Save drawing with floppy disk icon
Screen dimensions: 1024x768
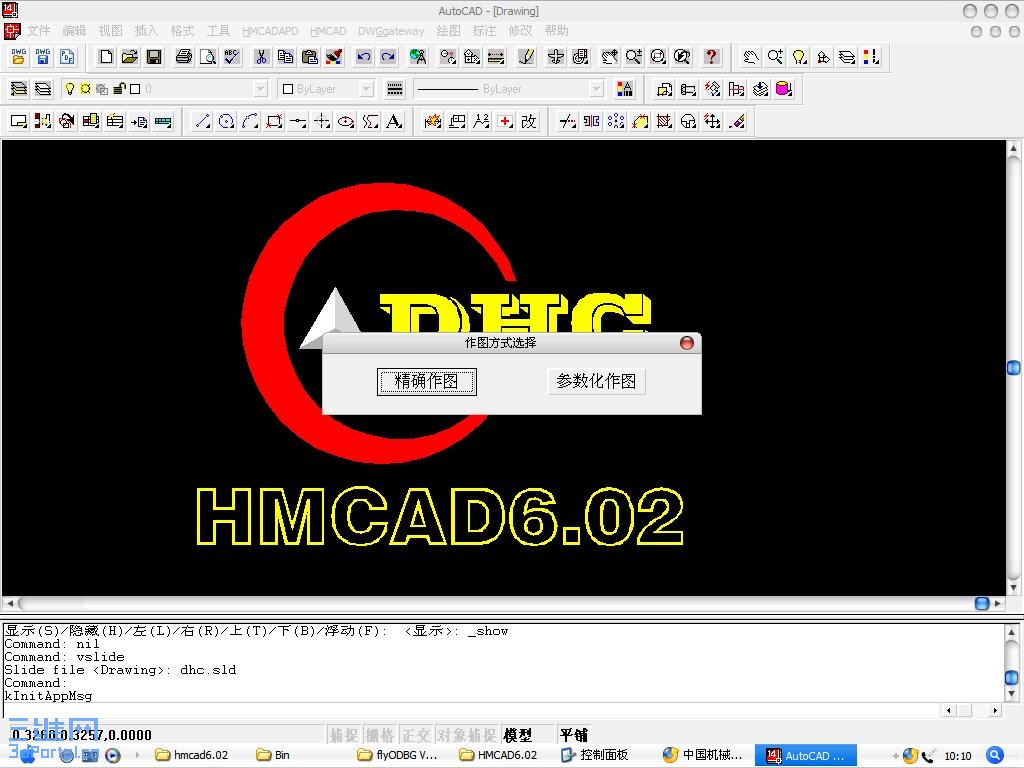click(154, 57)
